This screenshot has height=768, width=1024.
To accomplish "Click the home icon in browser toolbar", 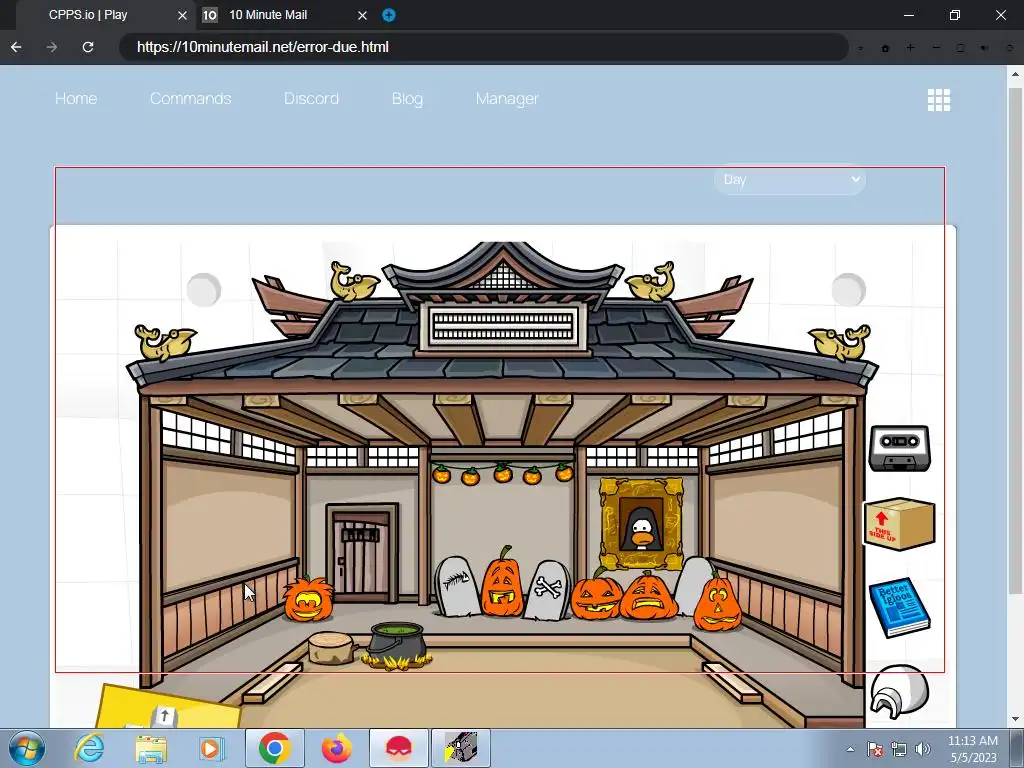I will (x=886, y=48).
